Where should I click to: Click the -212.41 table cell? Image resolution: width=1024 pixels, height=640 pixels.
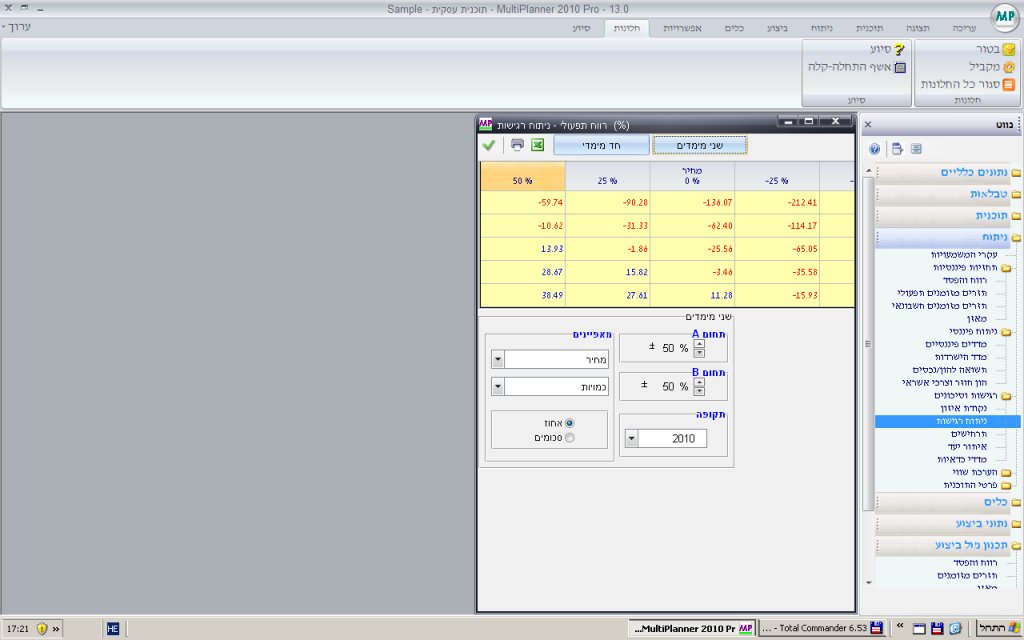[x=776, y=202]
